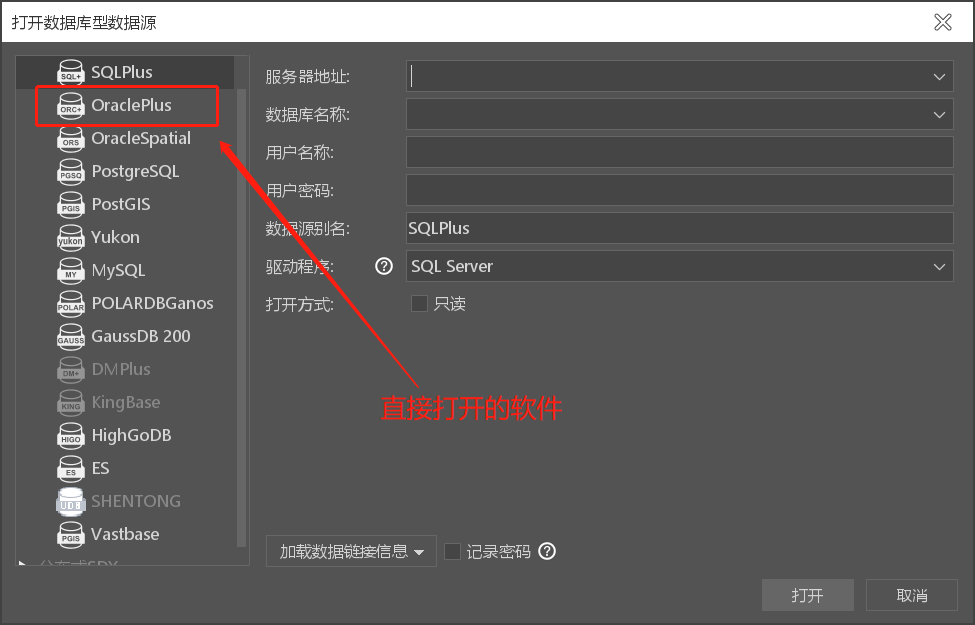The height and width of the screenshot is (625, 975).
Task: Select the POLARDBGanos database icon
Action: pyautogui.click(x=70, y=303)
